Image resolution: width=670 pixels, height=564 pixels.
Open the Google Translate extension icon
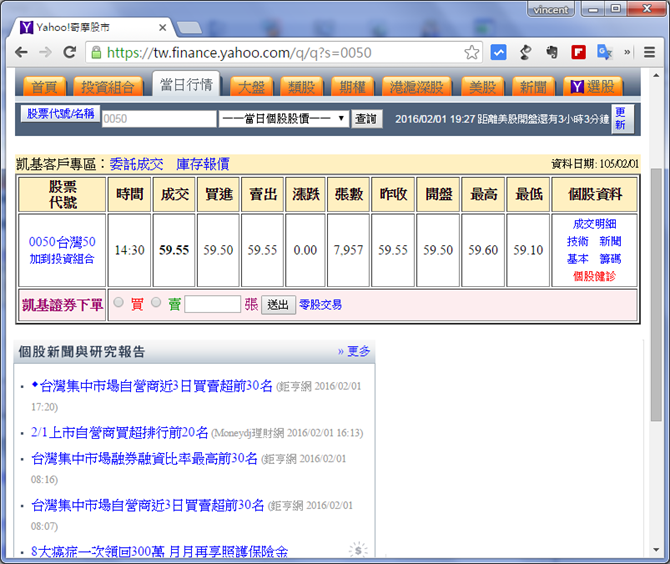click(605, 53)
